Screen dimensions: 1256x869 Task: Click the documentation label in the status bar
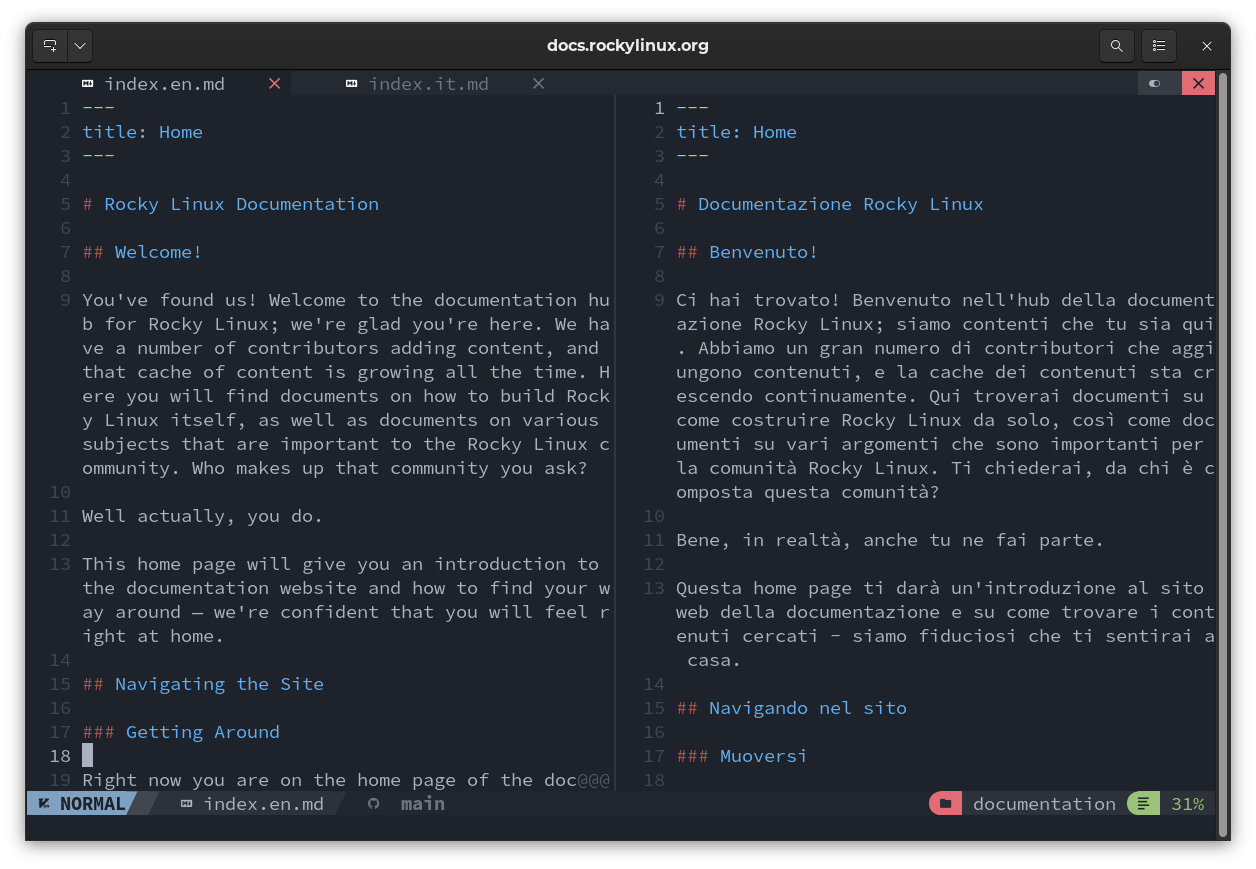1044,803
